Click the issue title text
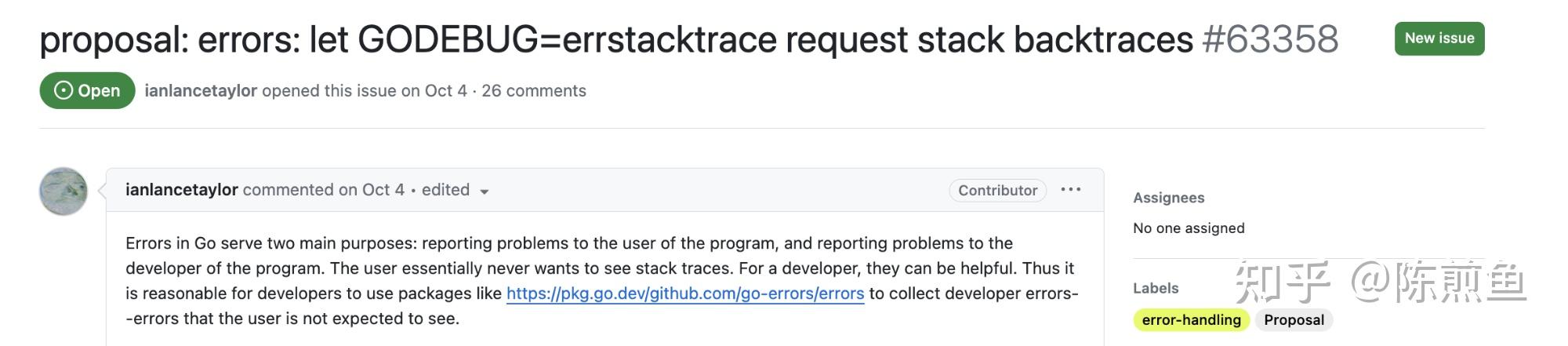 (x=616, y=39)
